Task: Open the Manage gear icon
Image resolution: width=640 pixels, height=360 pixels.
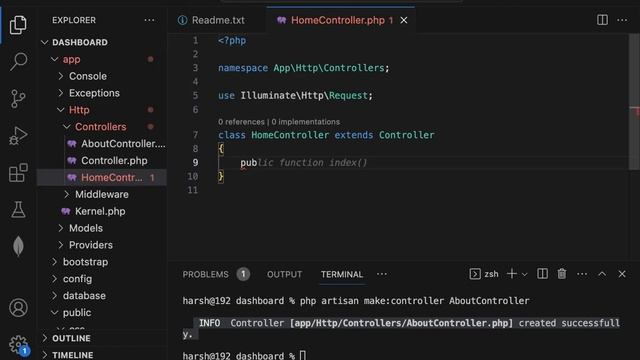Action: click(18, 345)
